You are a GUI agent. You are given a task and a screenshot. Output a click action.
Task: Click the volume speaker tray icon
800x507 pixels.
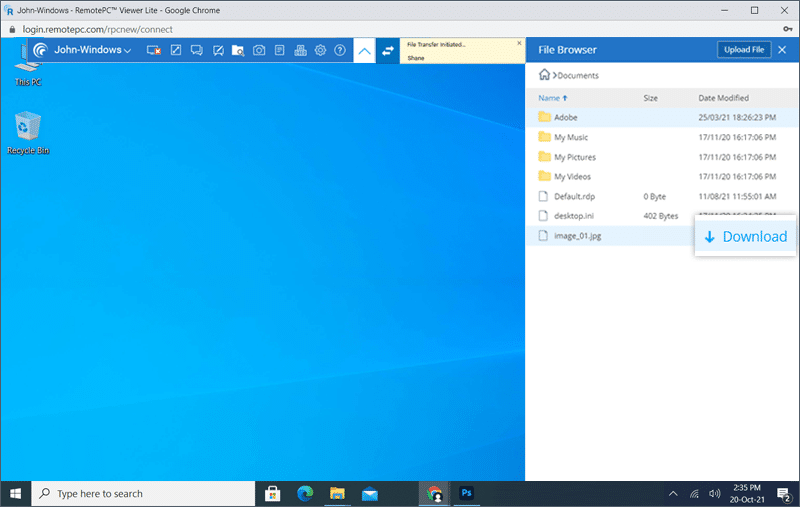[714, 494]
